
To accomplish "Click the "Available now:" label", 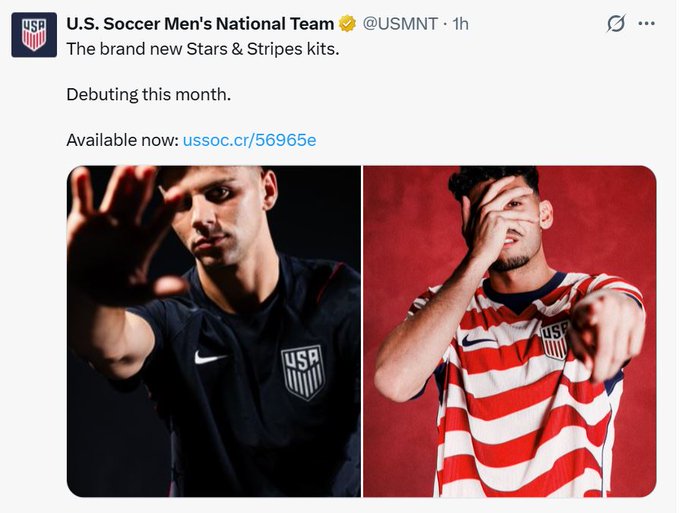I will point(121,140).
